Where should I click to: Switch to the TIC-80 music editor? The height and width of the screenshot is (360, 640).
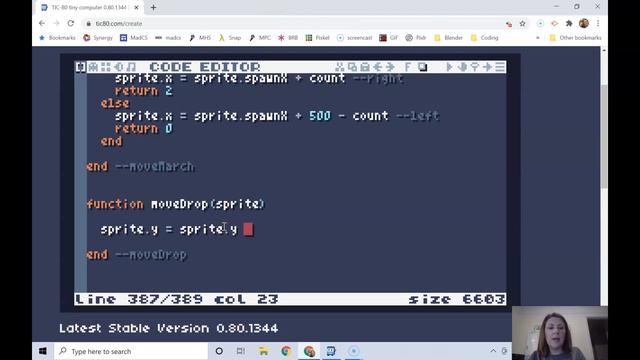(x=131, y=67)
